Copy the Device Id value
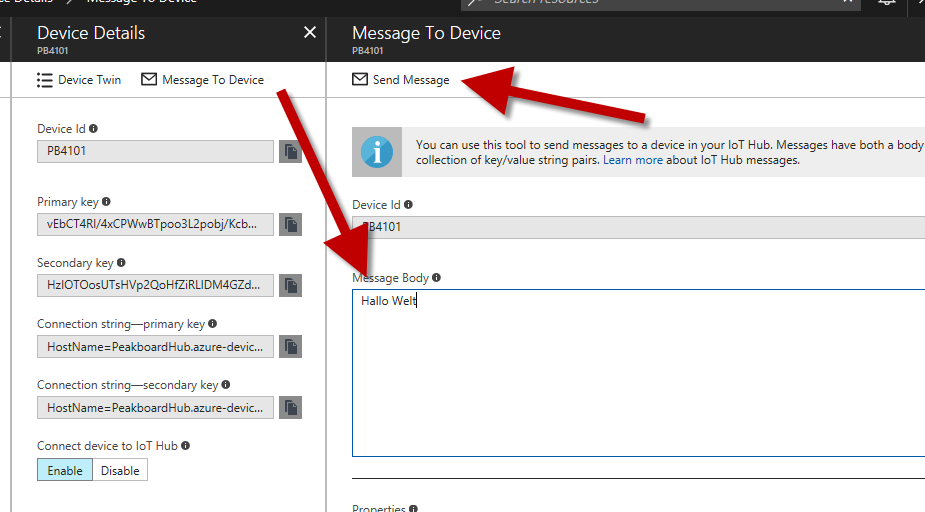This screenshot has width=925, height=512. pos(290,152)
